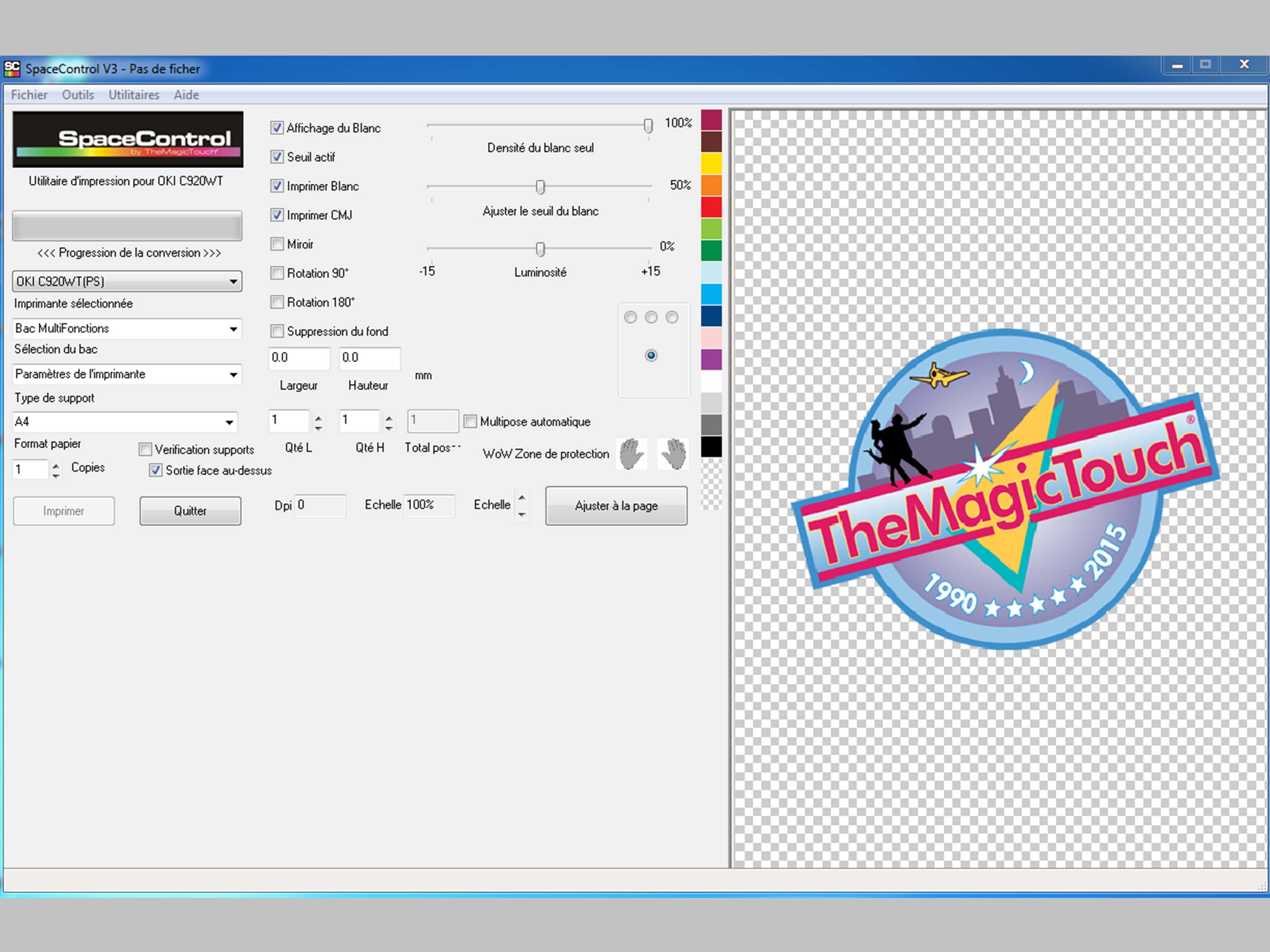Uncheck Seuil actif
The width and height of the screenshot is (1270, 952).
[x=277, y=157]
